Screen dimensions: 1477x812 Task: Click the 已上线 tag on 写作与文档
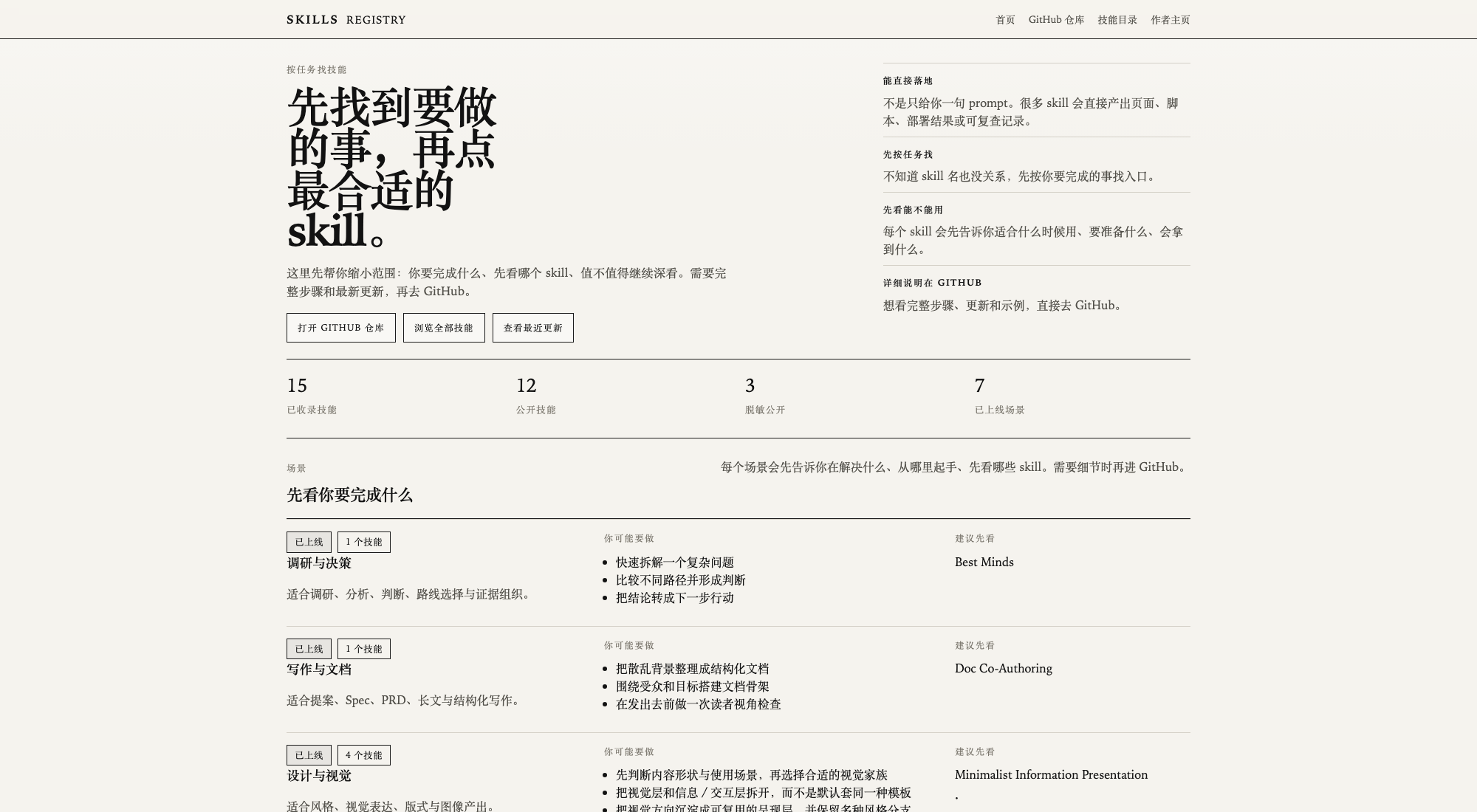coord(309,649)
